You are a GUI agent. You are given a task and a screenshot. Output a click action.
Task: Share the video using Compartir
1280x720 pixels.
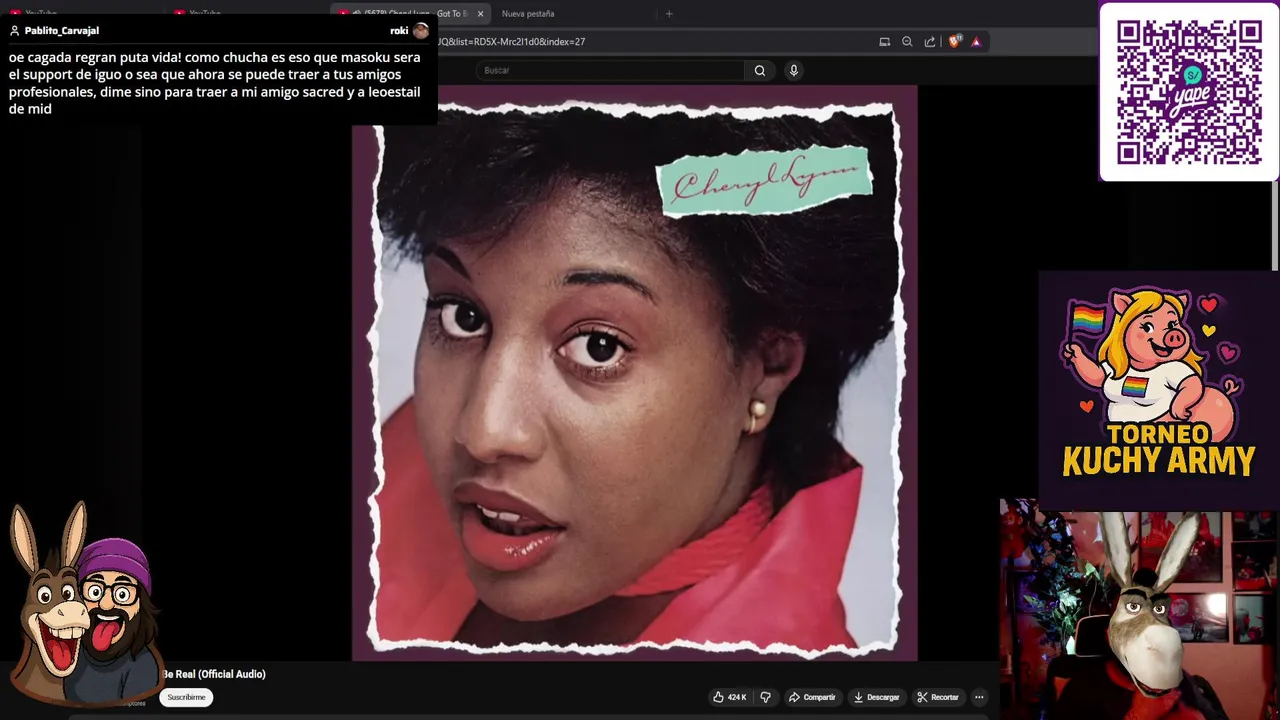(x=812, y=697)
